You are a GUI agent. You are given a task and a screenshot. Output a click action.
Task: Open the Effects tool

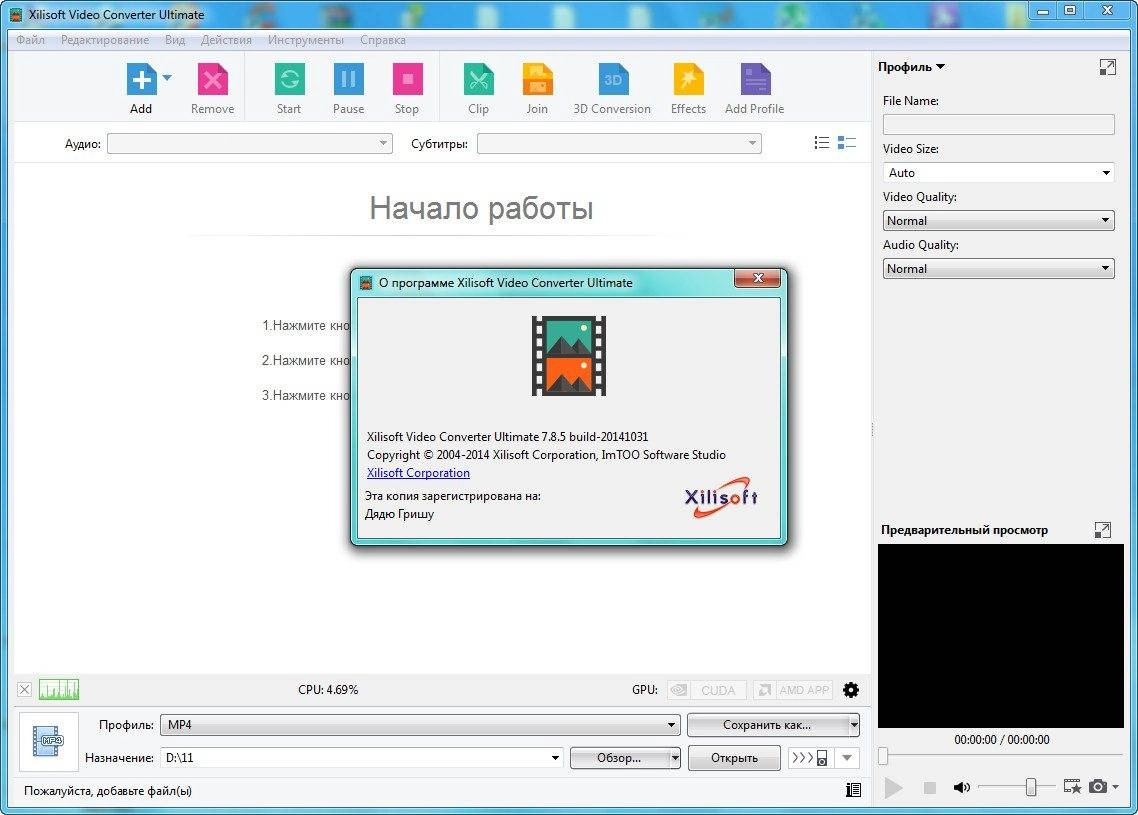click(x=688, y=79)
